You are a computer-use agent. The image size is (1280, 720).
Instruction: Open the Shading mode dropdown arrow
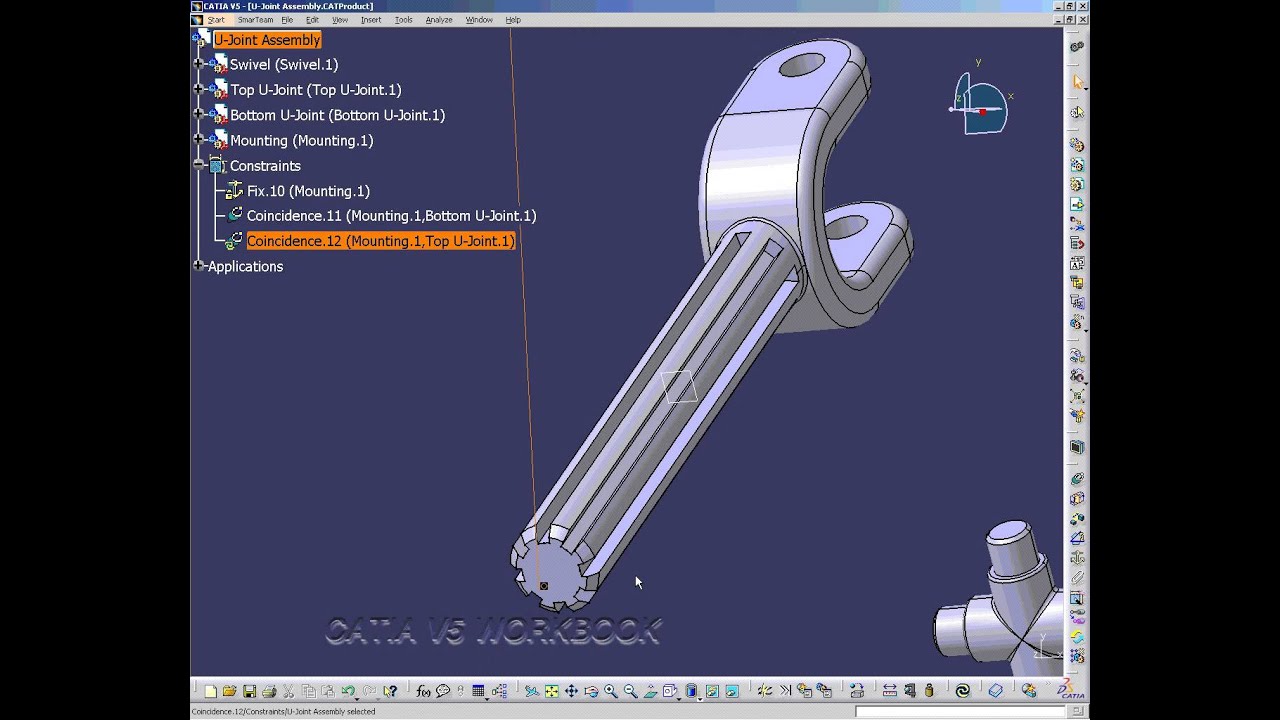[700, 698]
